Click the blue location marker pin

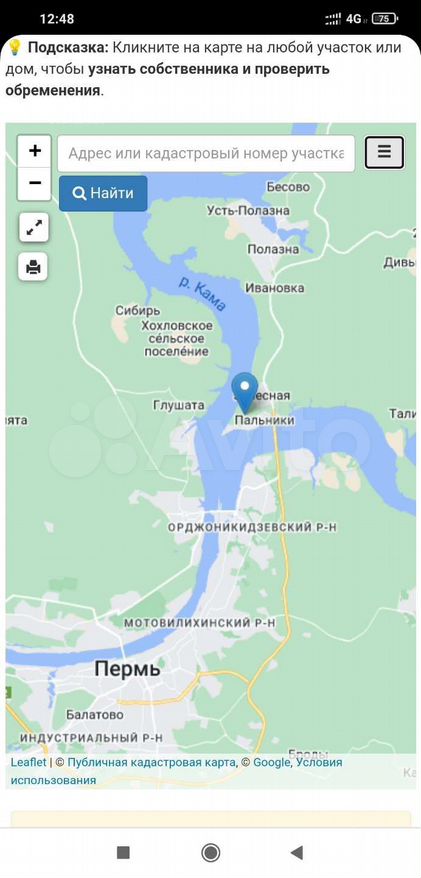[x=245, y=393]
